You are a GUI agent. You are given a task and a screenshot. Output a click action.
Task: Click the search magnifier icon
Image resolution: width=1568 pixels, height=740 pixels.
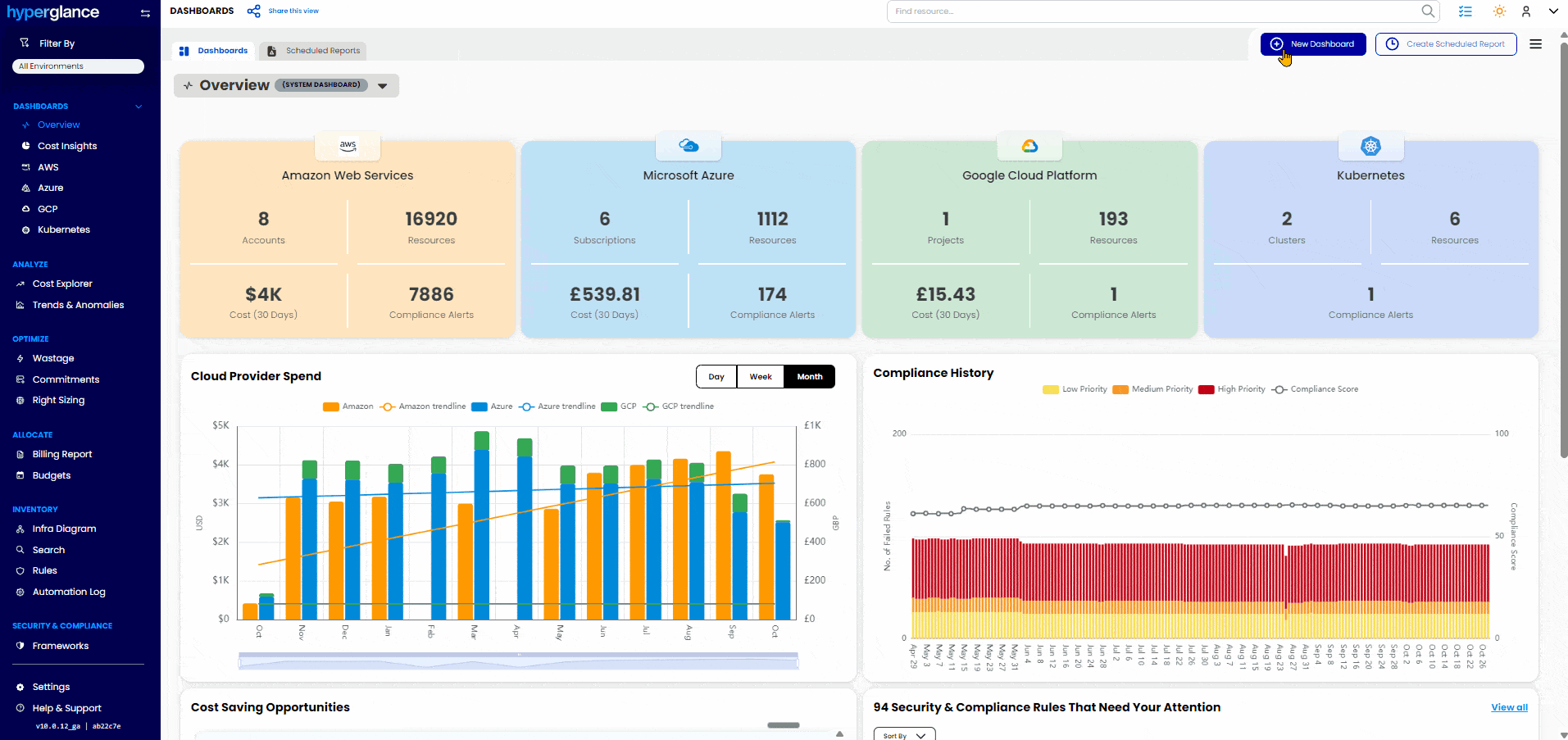pos(1428,11)
